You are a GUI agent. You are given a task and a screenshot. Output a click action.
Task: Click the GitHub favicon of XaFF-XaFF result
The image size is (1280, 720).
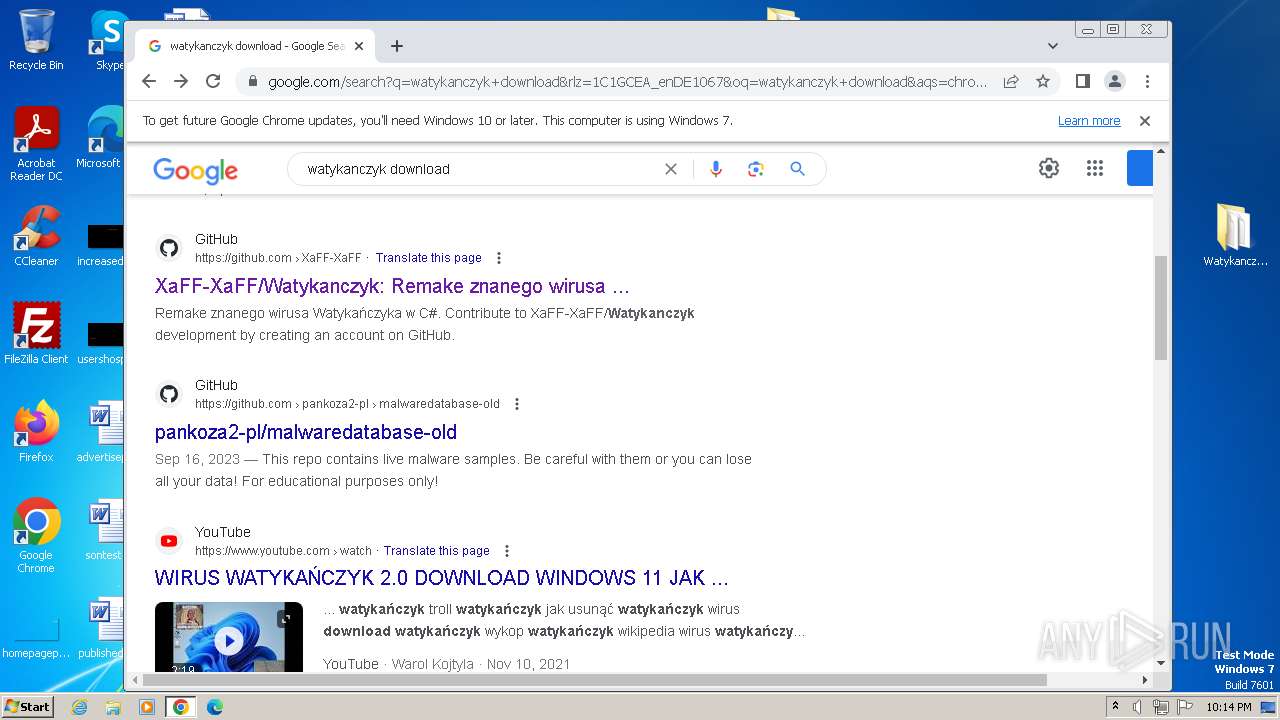[169, 248]
